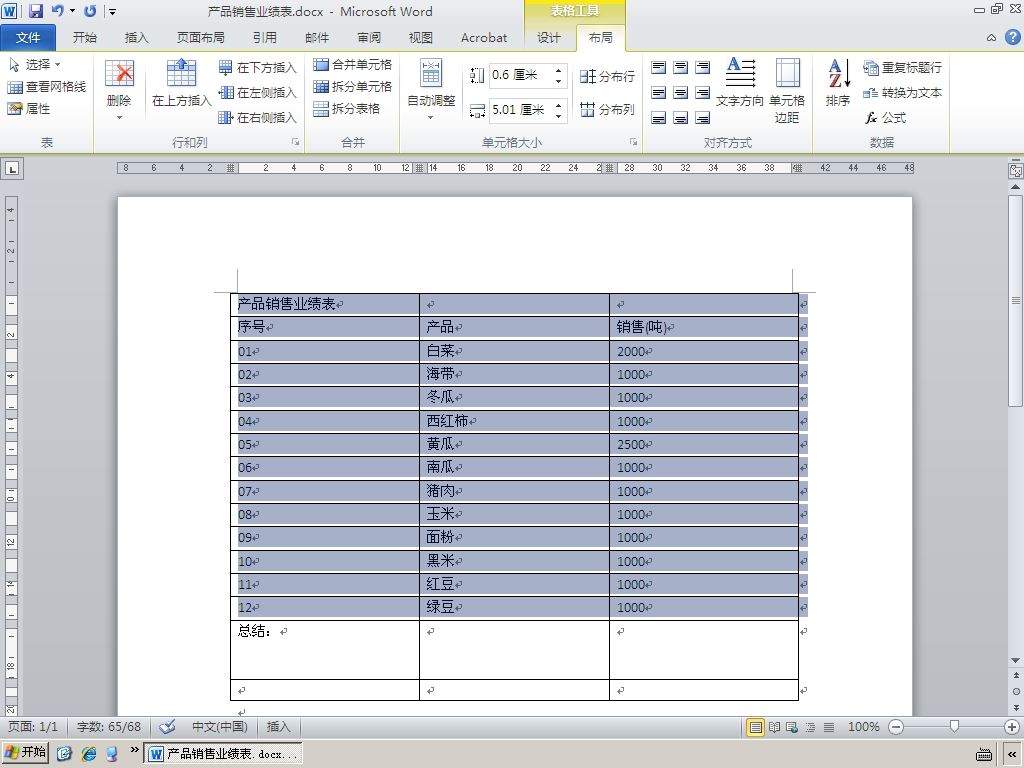Click row height 0.6 厘米 field

pos(522,75)
